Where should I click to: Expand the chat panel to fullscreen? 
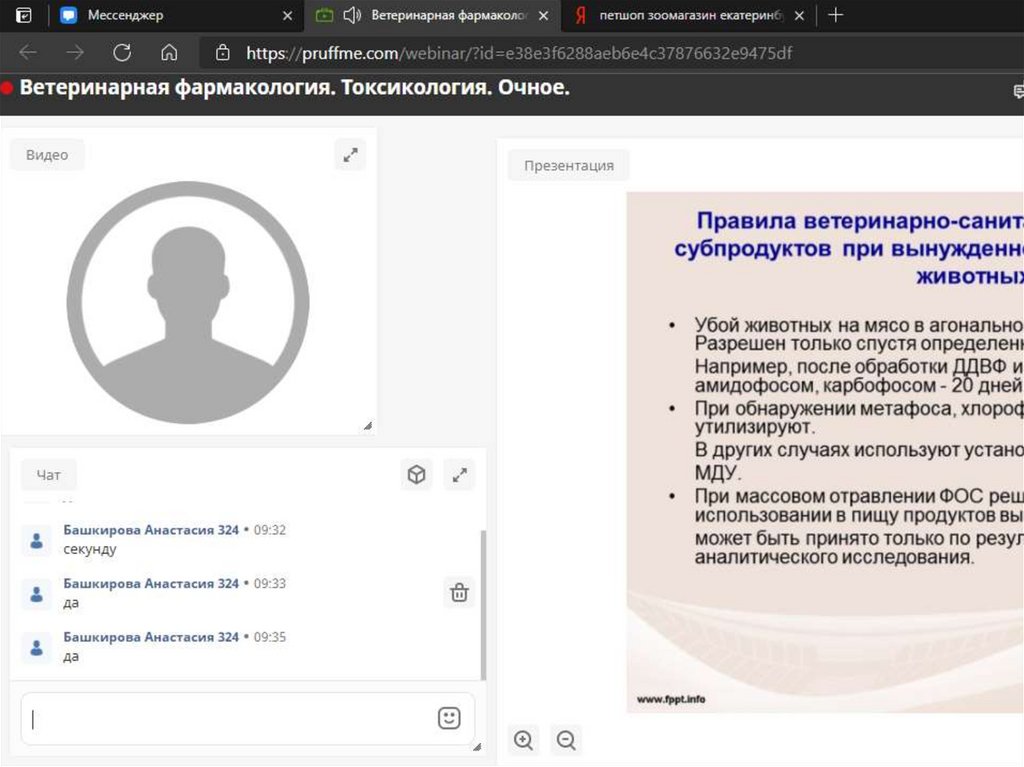(459, 476)
